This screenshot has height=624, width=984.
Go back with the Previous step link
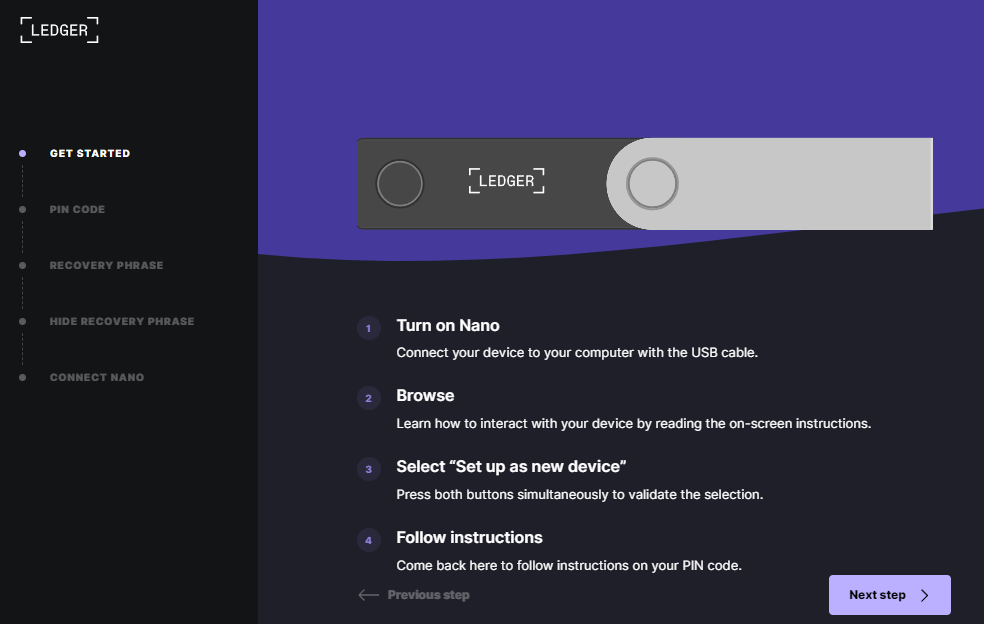[428, 594]
